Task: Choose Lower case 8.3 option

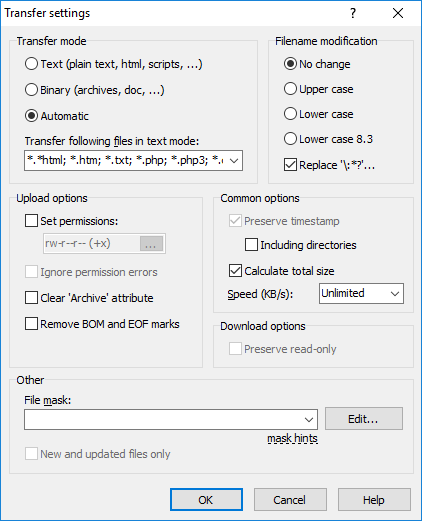Action: (x=290, y=139)
